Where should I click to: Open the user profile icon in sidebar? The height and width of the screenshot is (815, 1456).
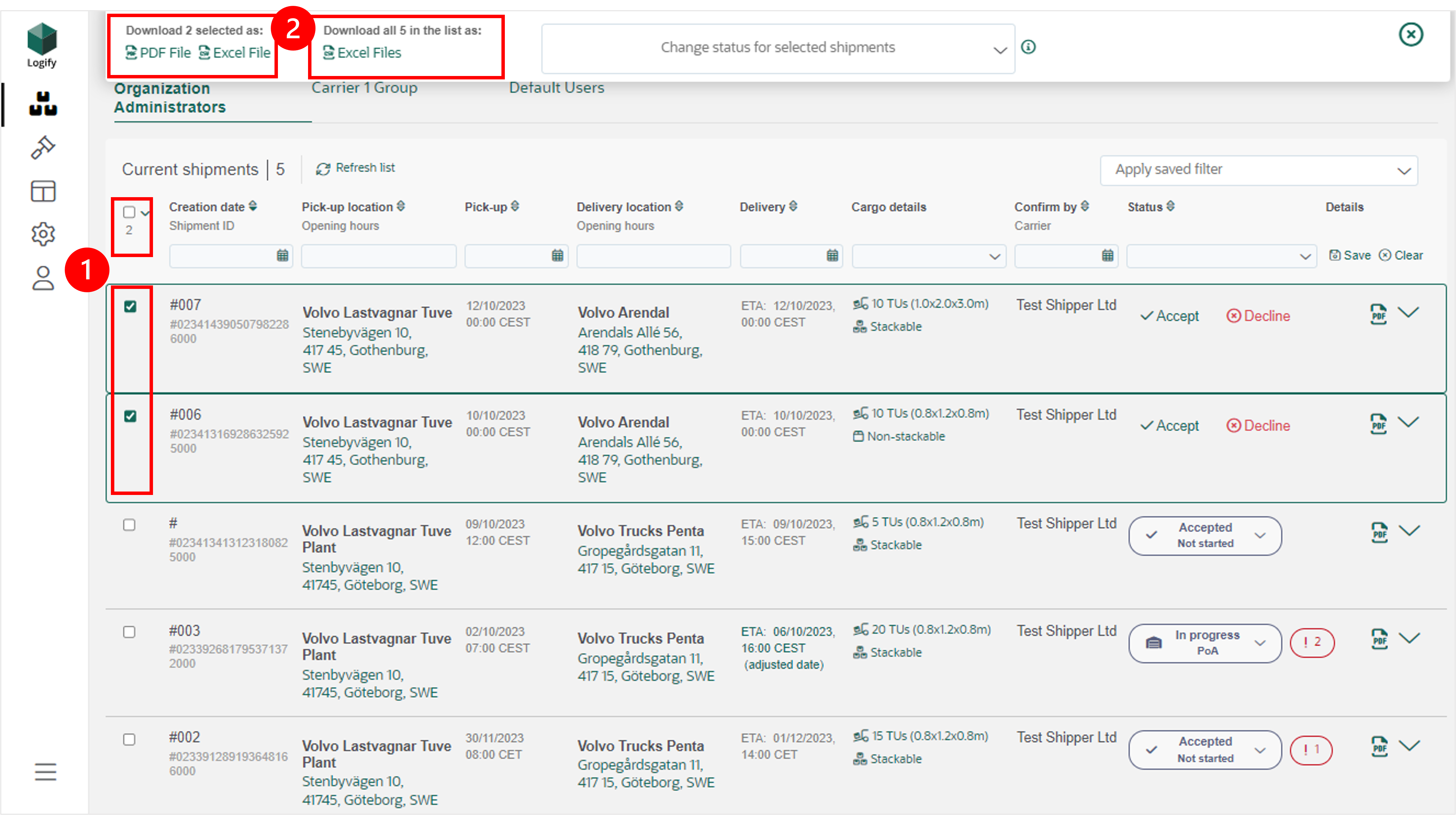click(x=43, y=278)
